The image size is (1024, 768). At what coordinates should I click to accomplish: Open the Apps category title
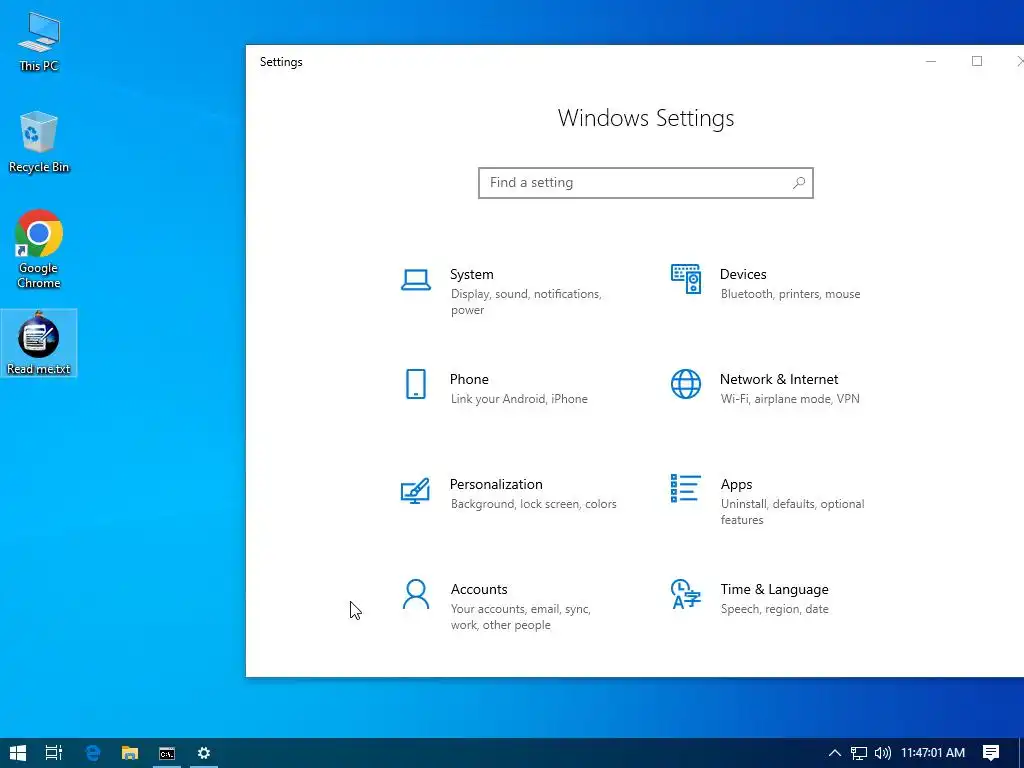pyautogui.click(x=737, y=485)
